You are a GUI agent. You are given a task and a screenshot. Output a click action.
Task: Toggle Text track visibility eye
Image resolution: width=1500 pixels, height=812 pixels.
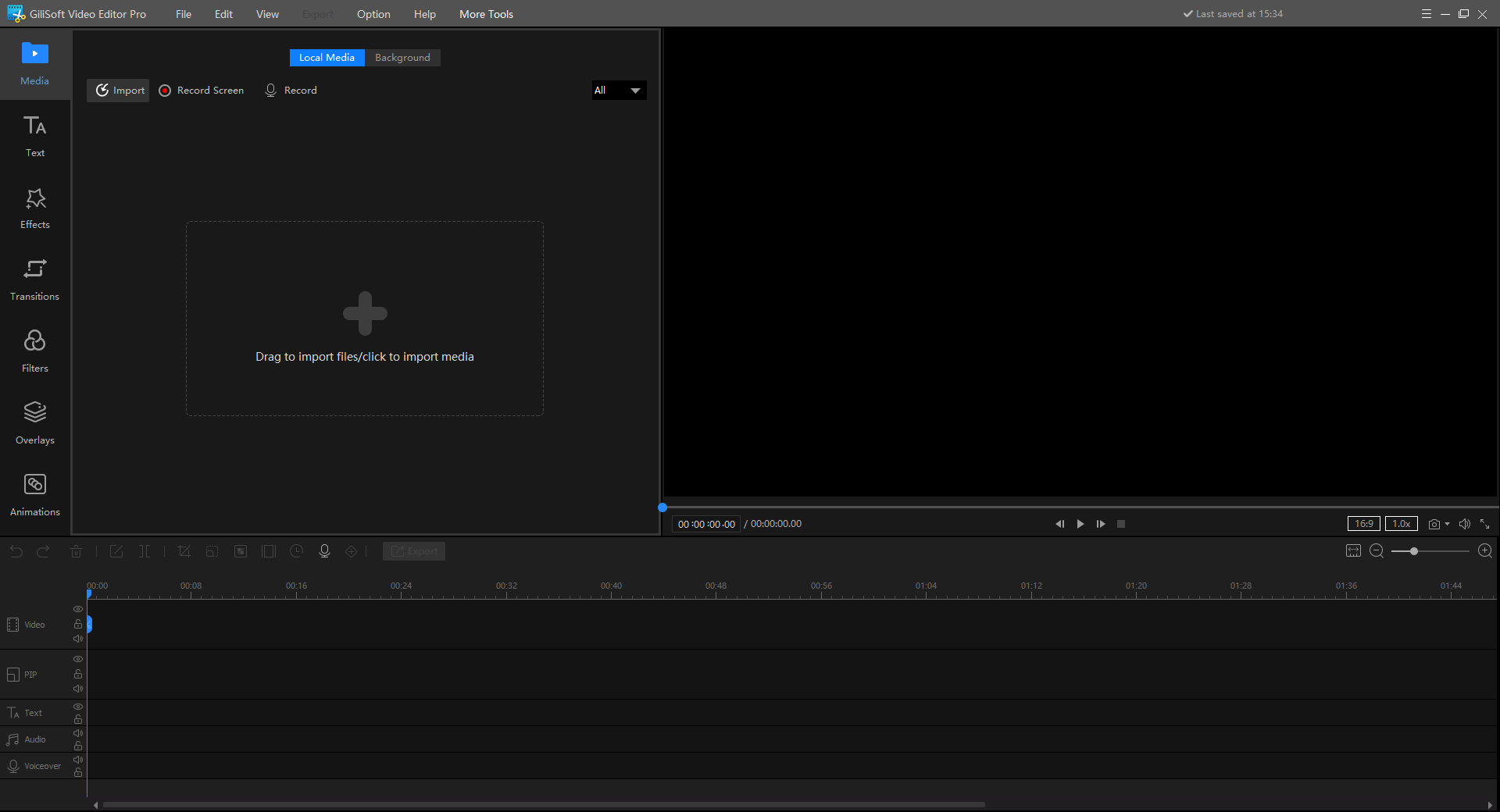tap(78, 707)
